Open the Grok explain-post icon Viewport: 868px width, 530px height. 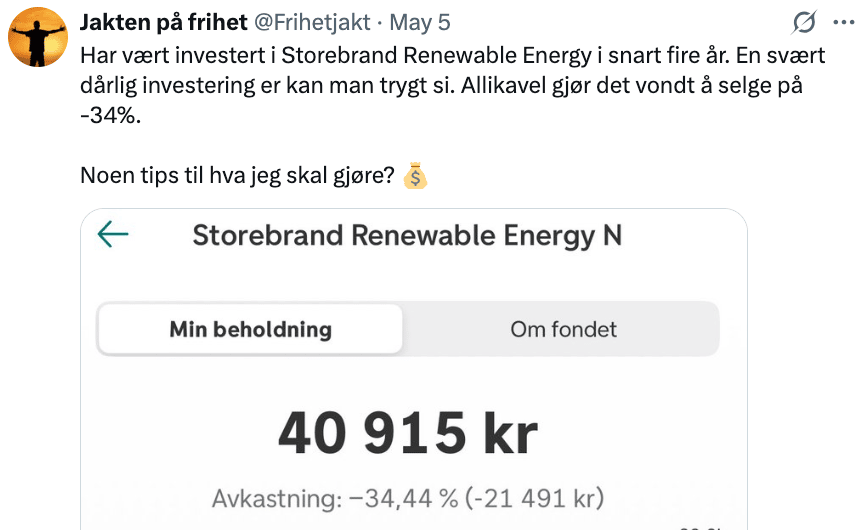804,22
